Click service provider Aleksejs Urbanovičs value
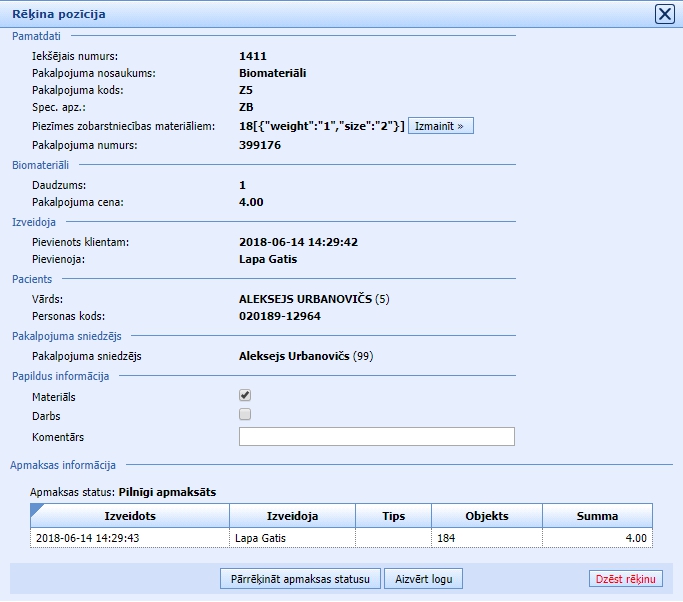This screenshot has width=683, height=602. point(295,354)
